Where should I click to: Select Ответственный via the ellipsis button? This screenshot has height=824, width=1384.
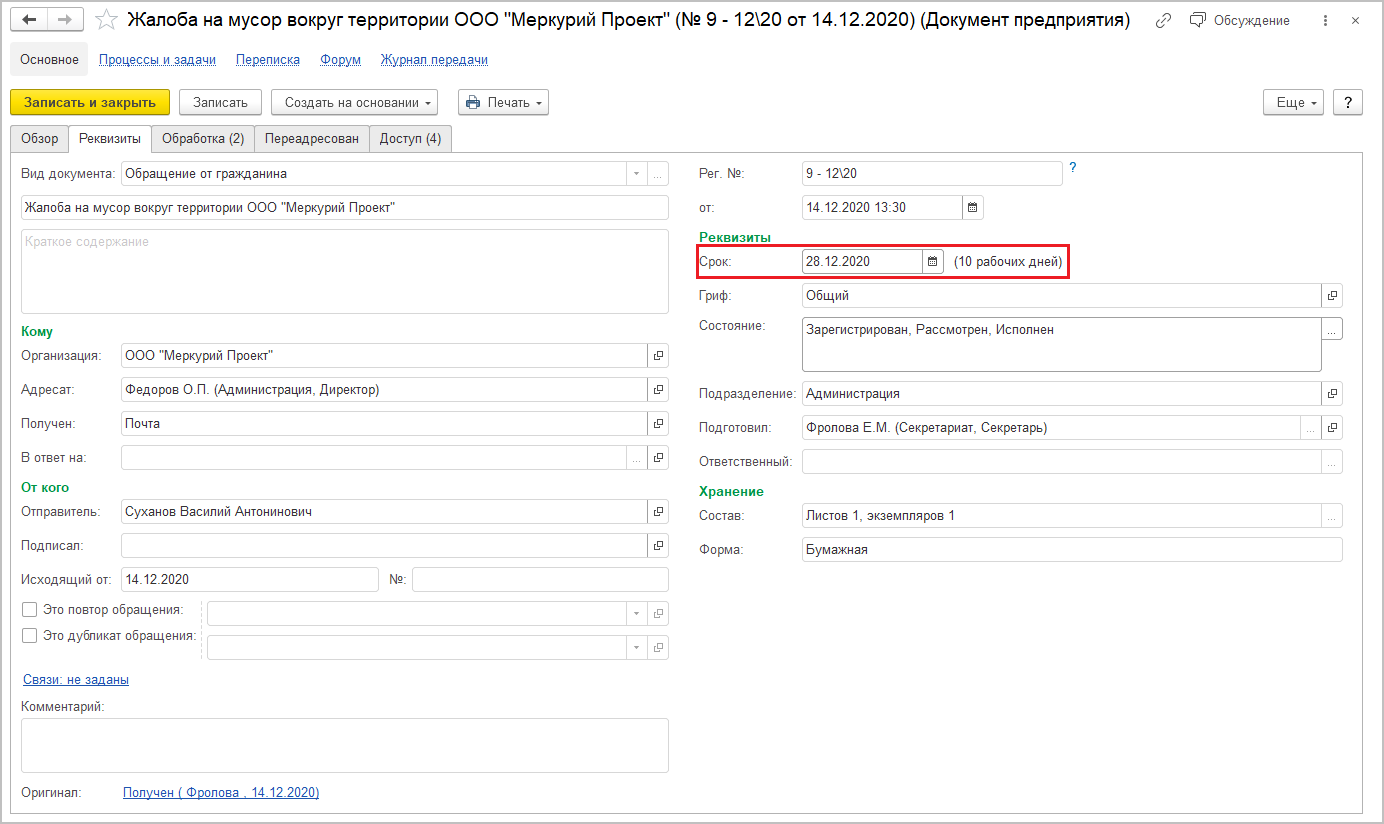[x=1332, y=461]
